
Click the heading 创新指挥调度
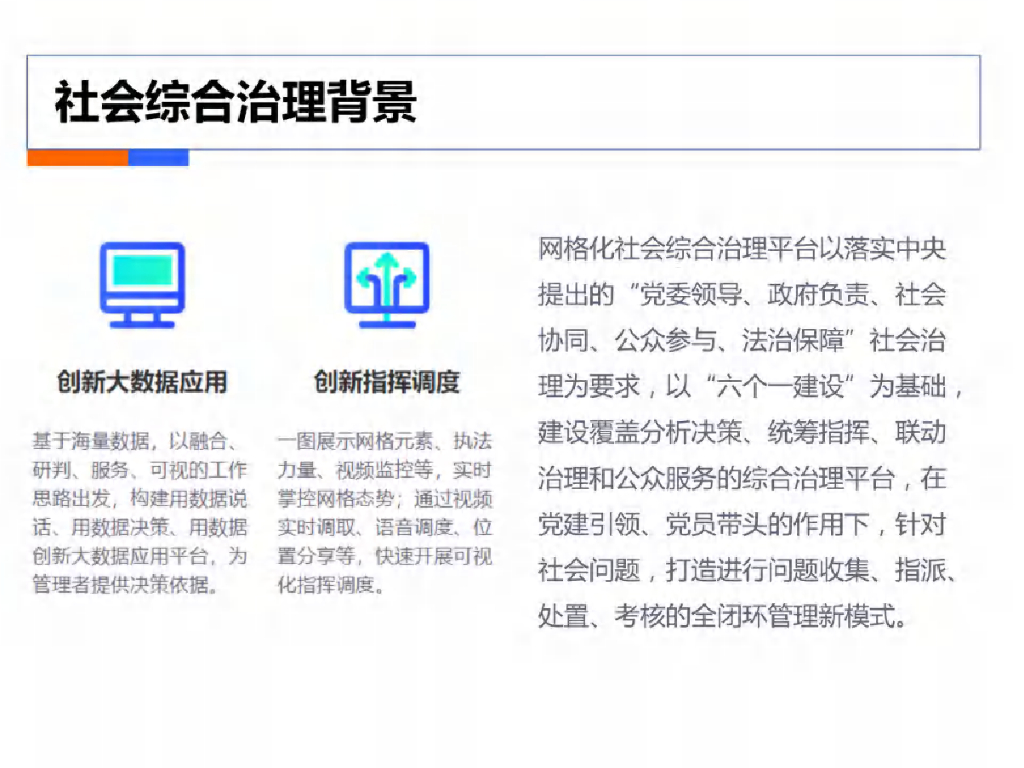[x=387, y=382]
